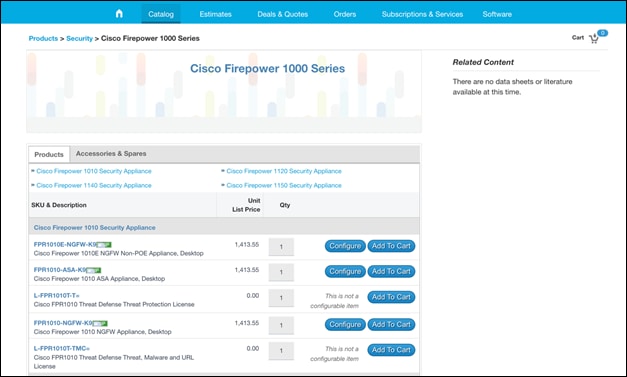Click the green badge next to FPR1010E-NGFW-K9
This screenshot has width=627, height=377.
(x=104, y=245)
